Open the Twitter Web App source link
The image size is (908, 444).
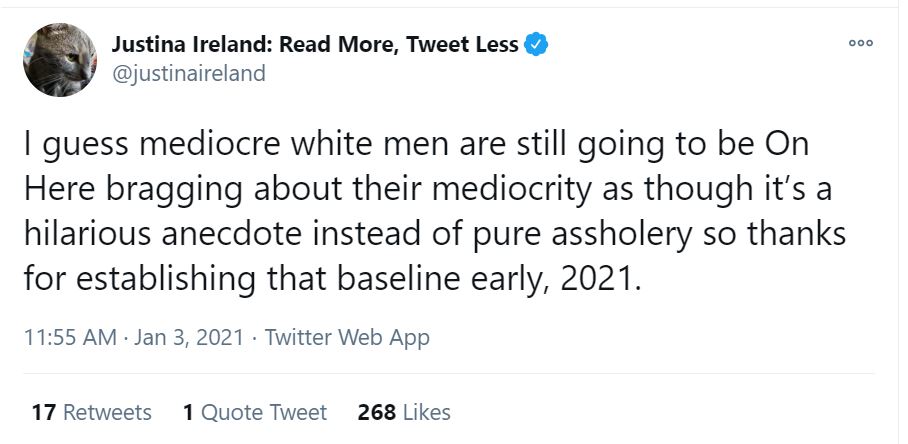347,337
